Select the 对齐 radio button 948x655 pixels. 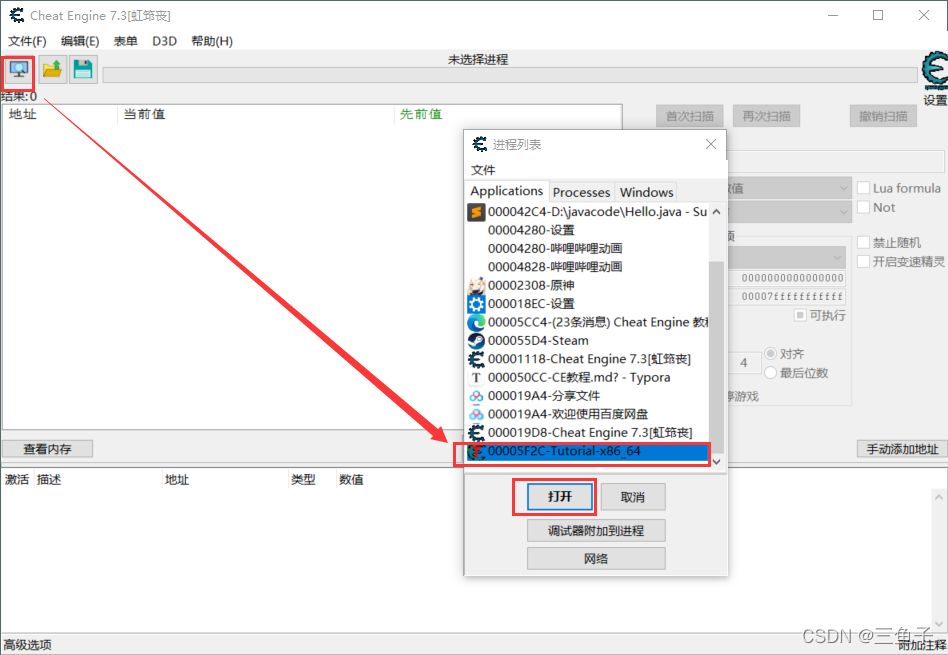(770, 353)
